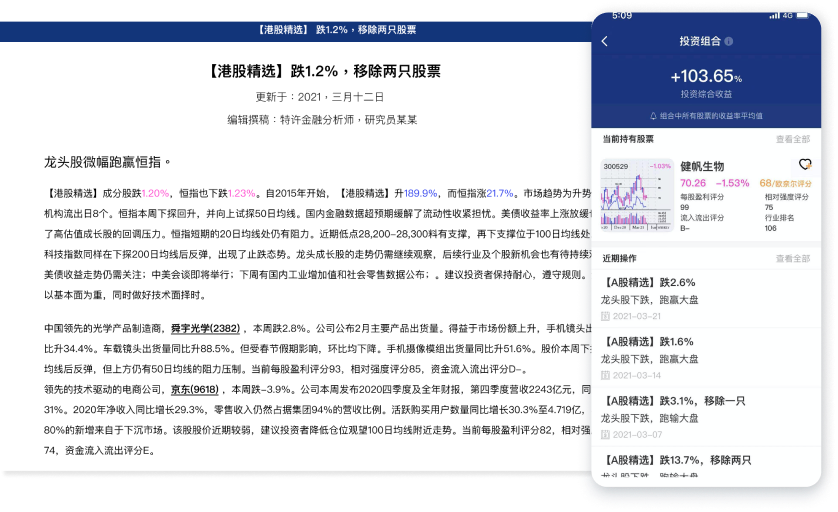Click the calendar icon next to 2021-03-14
Screen dimensions: 838x512
click(604, 375)
